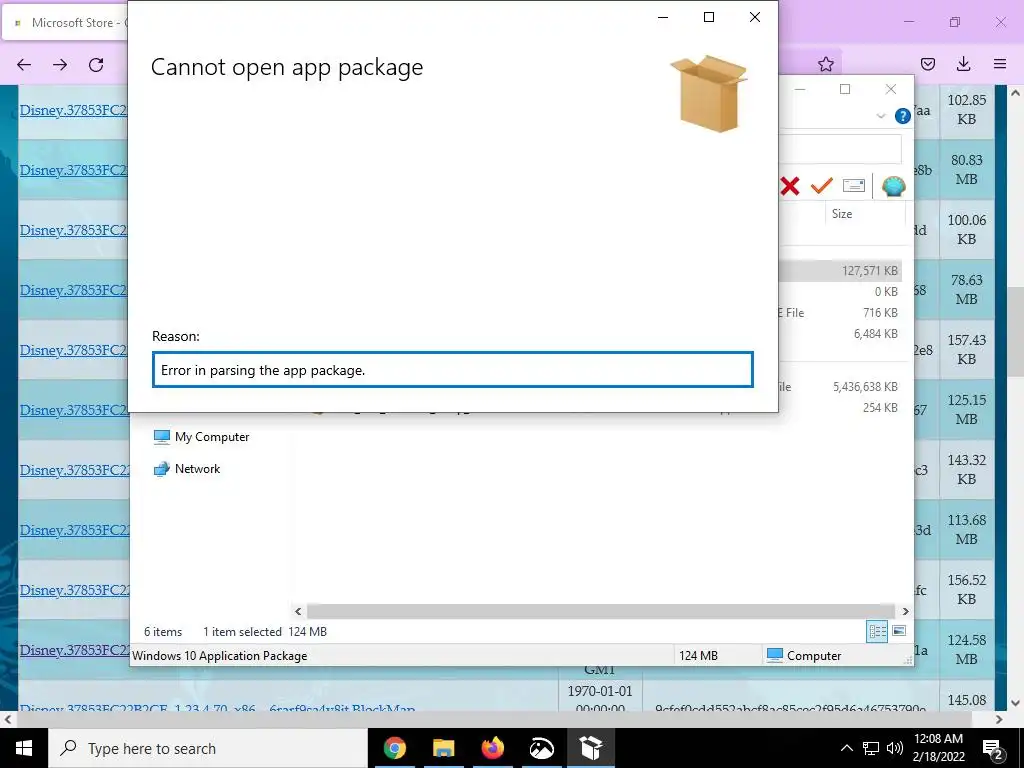Viewport: 1024px width, 768px height.
Task: Open the Disney link in 113.68 MB row
Action: 74,531
